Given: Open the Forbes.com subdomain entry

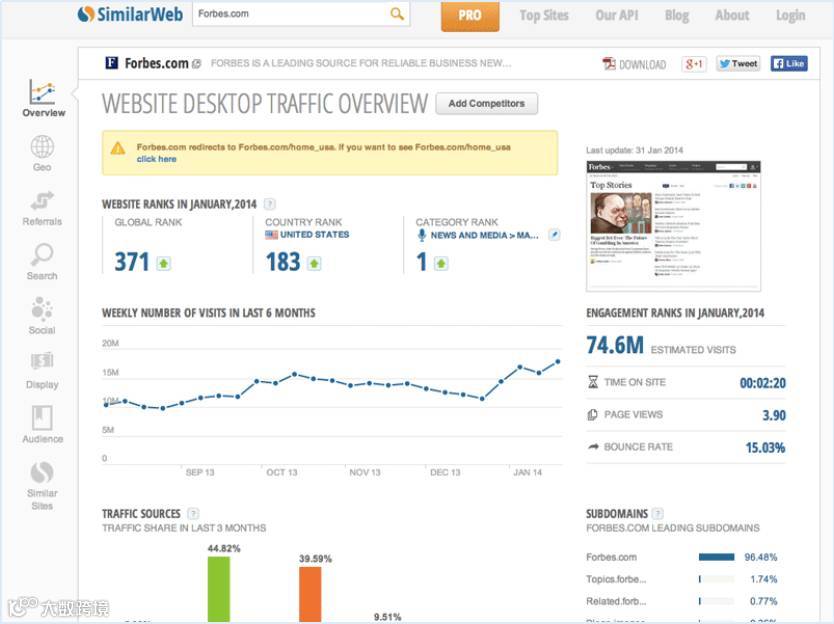Looking at the screenshot, I should tap(611, 557).
